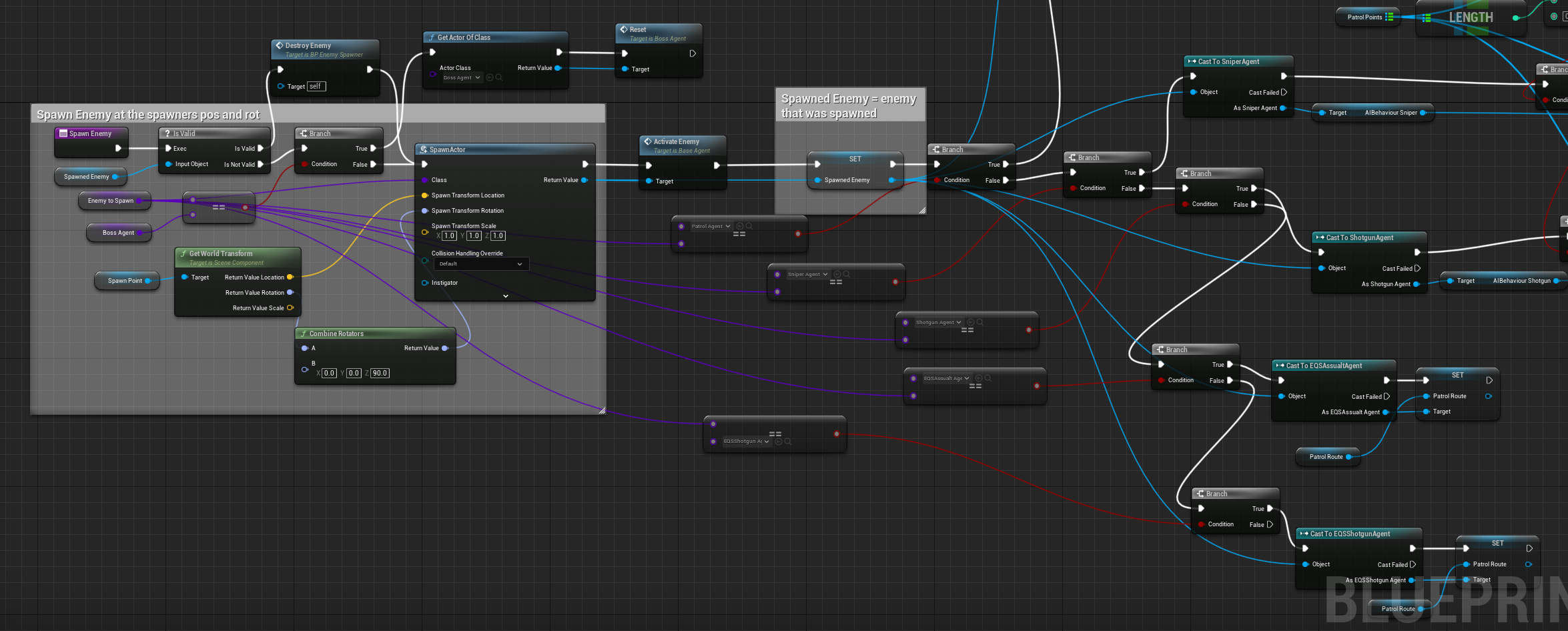The height and width of the screenshot is (631, 1568).
Task: Click Cast To SniperAgent node cast icon
Action: pyautogui.click(x=1192, y=61)
